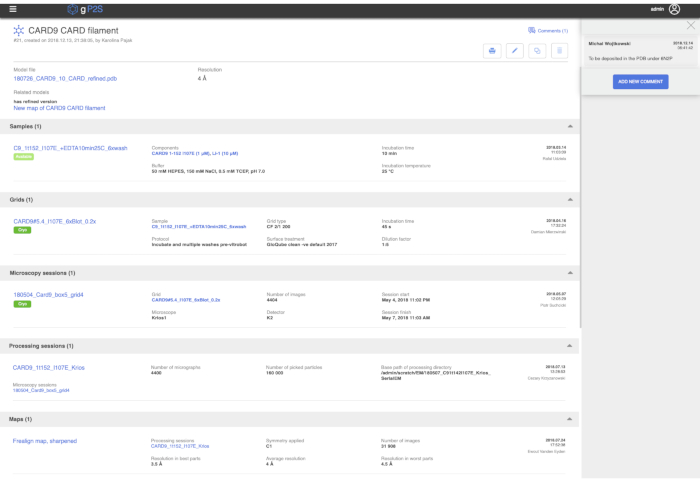Click the pencil edit icon
The width and height of the screenshot is (700, 482).
pyautogui.click(x=514, y=50)
